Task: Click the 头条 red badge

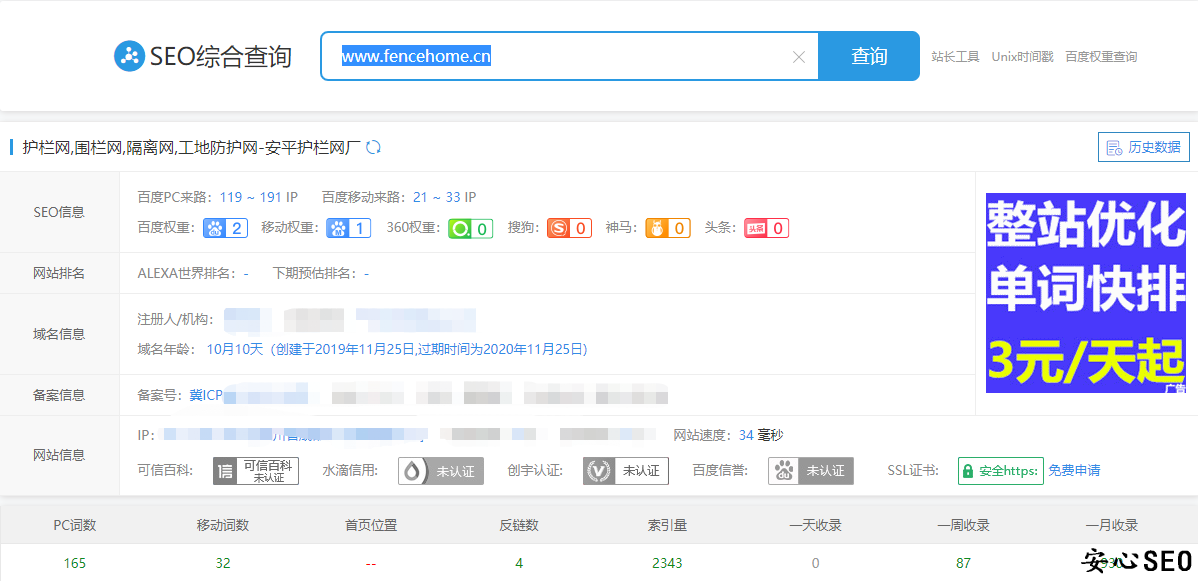Action: pos(766,228)
